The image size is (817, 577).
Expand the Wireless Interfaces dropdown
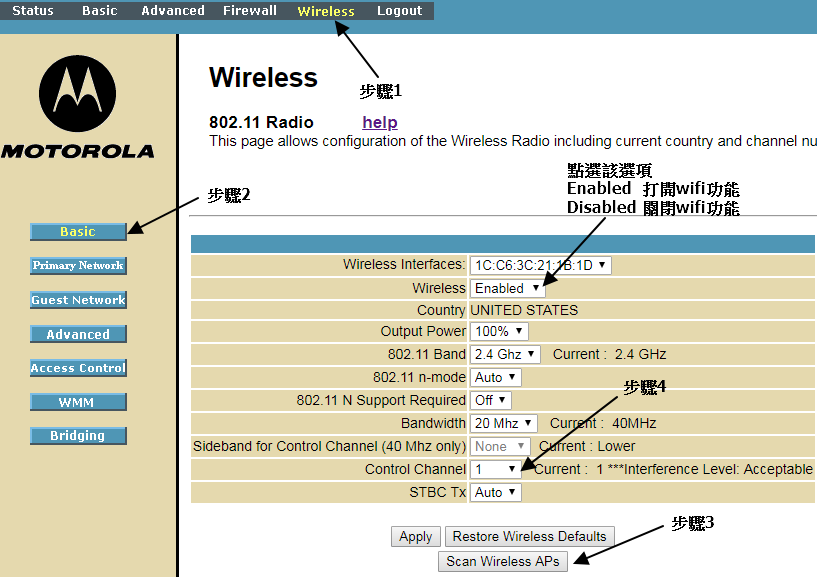point(541,265)
